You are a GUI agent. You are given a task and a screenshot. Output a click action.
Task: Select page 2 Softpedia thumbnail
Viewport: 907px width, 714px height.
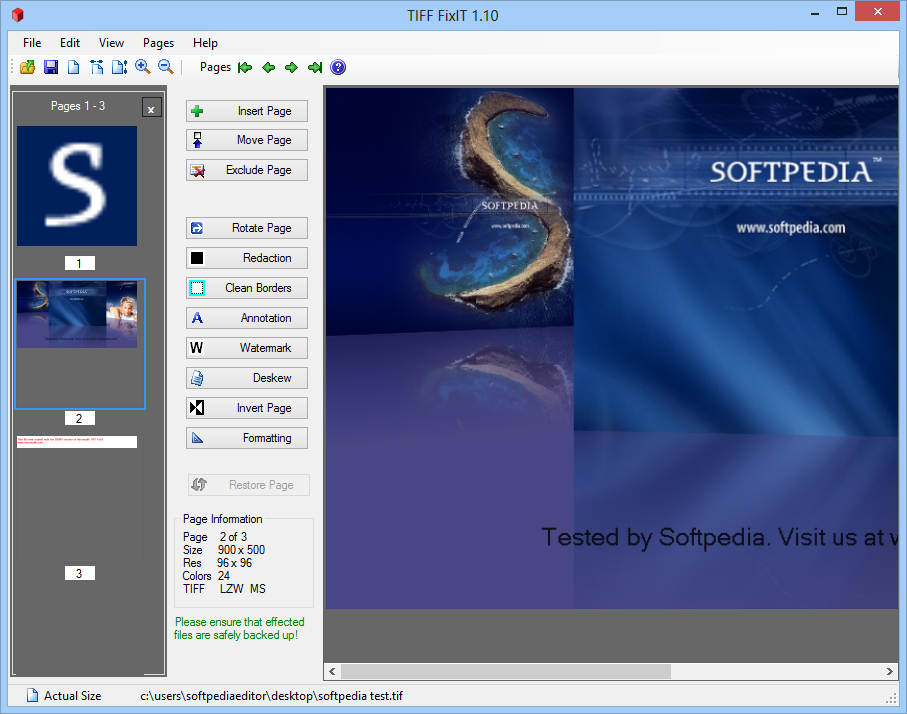click(x=77, y=314)
